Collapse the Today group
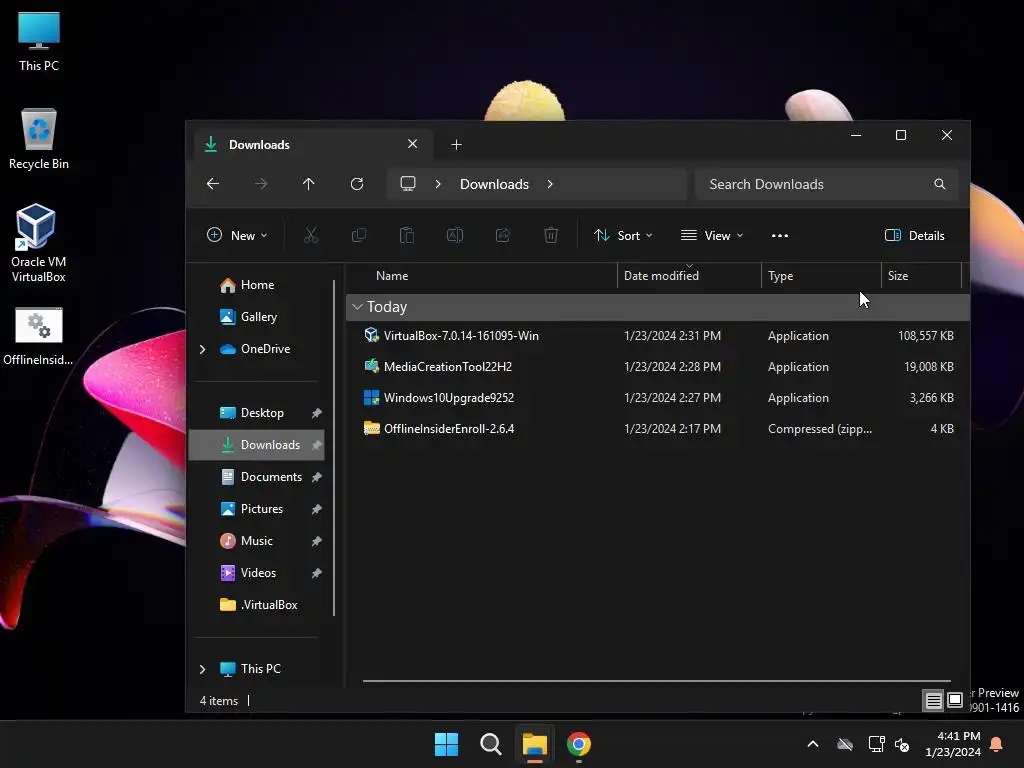1024x768 pixels. click(357, 307)
